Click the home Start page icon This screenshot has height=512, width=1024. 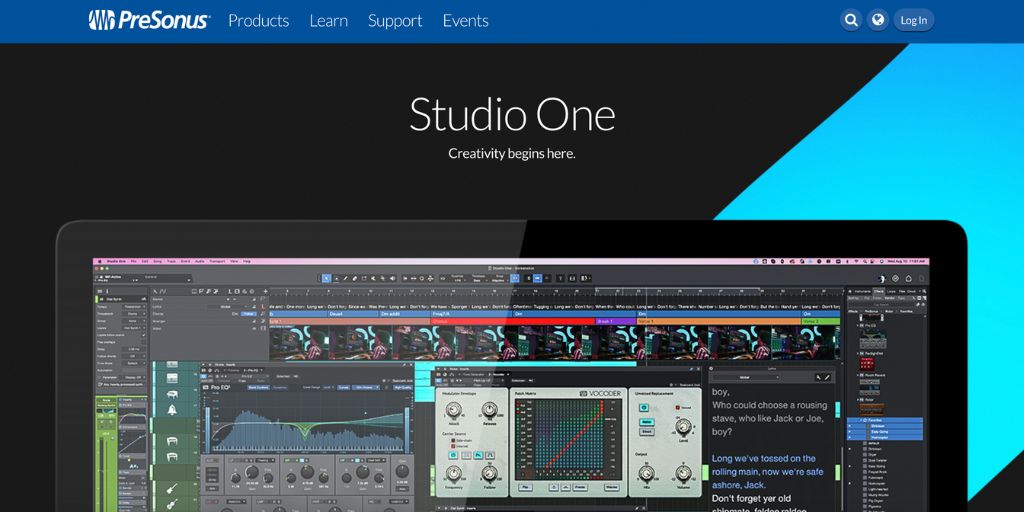pos(908,278)
